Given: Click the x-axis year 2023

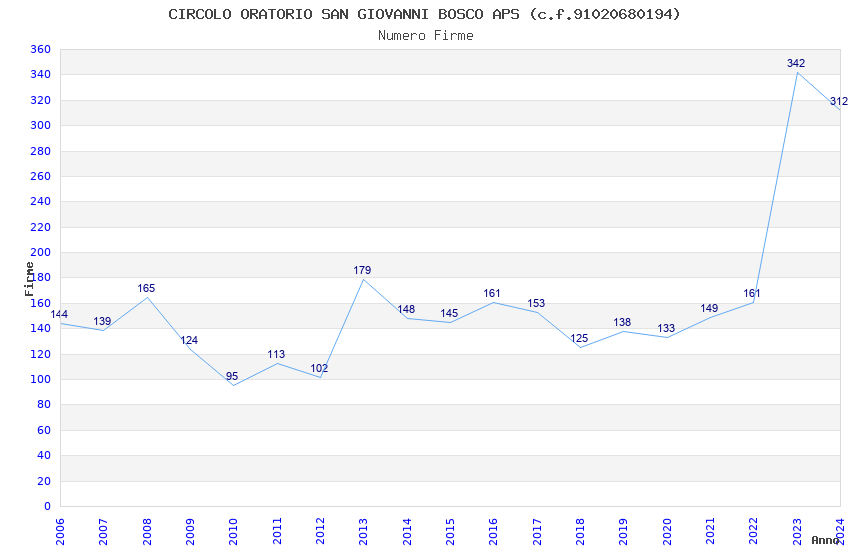Looking at the screenshot, I should pyautogui.click(x=797, y=532).
